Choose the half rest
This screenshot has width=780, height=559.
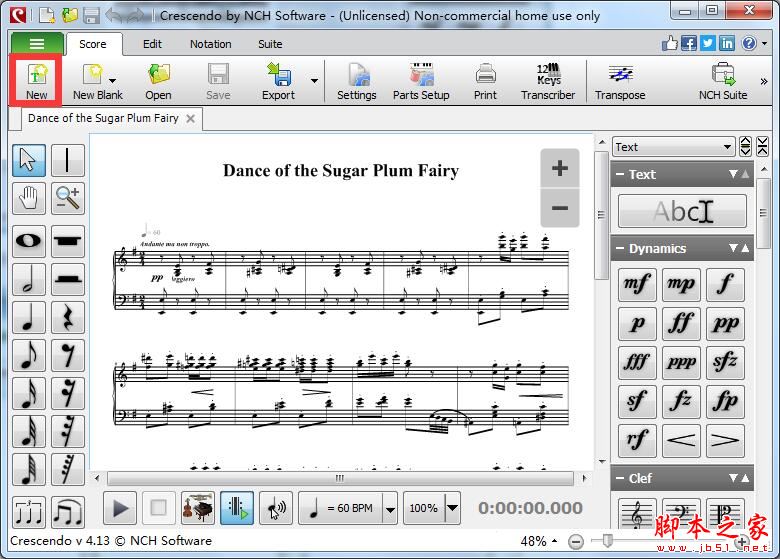click(68, 279)
